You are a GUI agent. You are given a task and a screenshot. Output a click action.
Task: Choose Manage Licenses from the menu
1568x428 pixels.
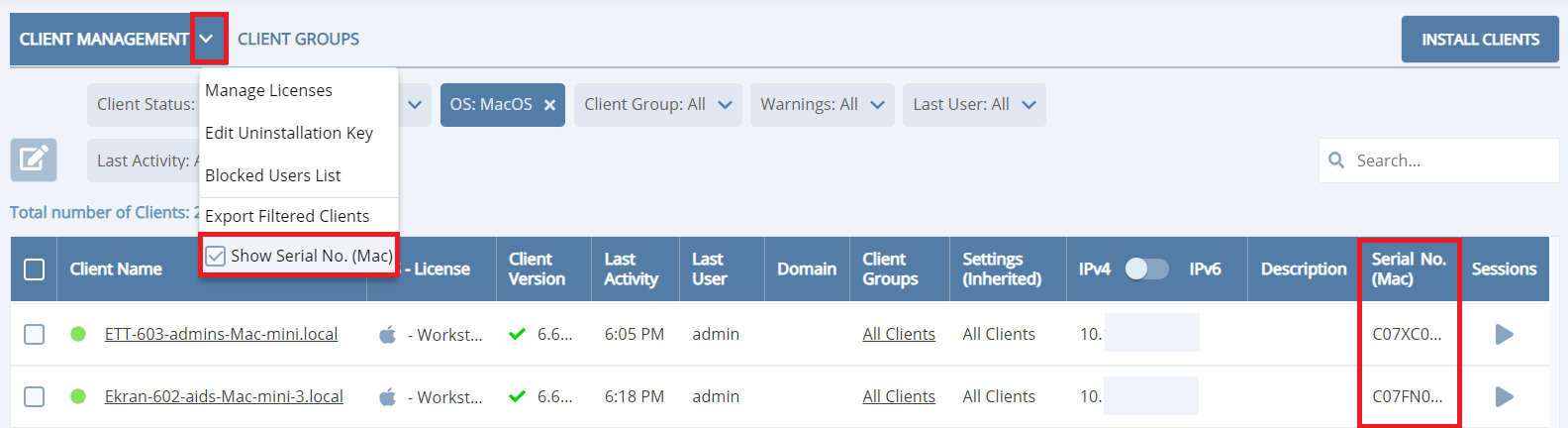coord(268,90)
